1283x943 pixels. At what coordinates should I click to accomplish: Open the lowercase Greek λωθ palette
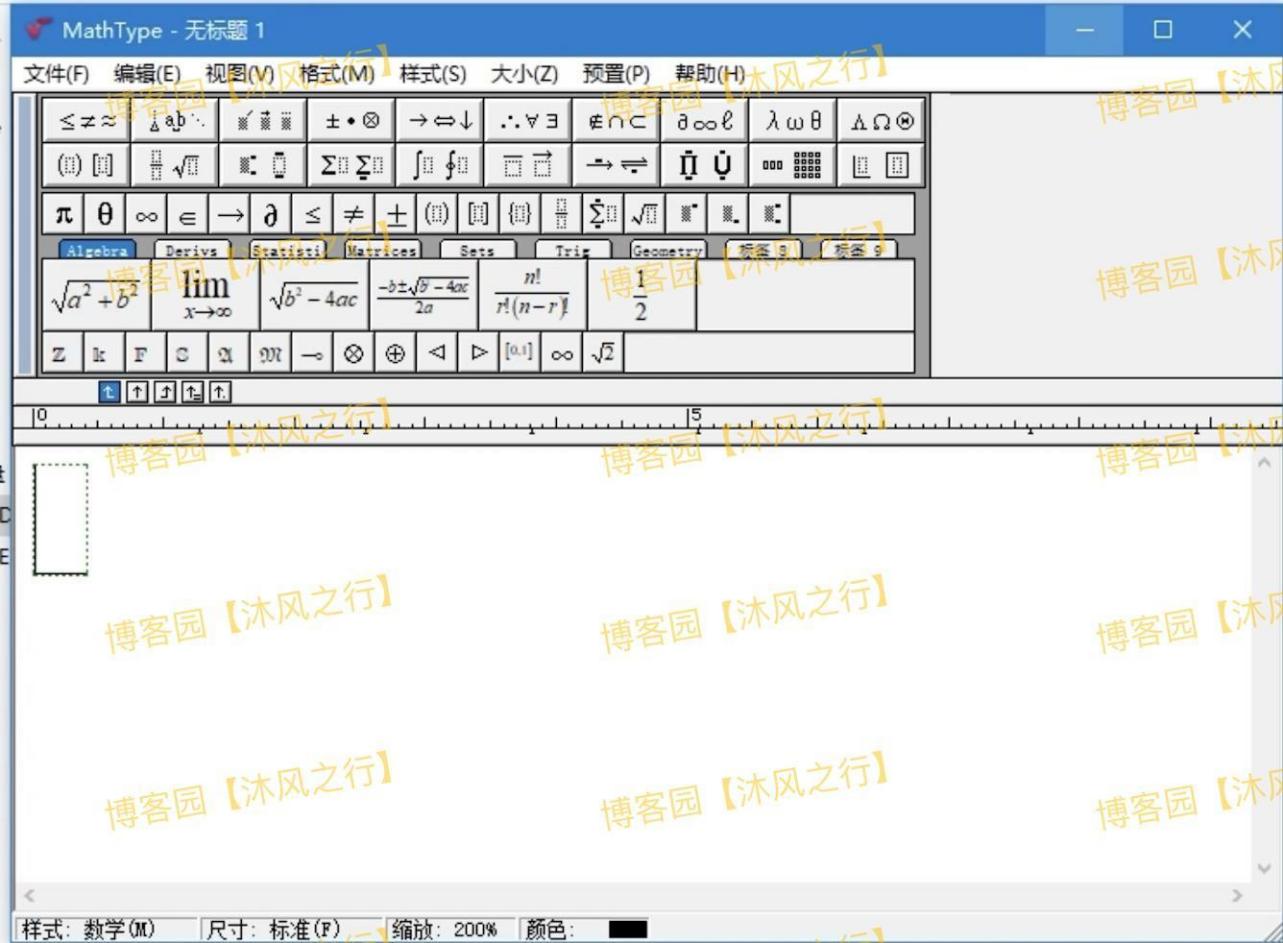tap(793, 121)
